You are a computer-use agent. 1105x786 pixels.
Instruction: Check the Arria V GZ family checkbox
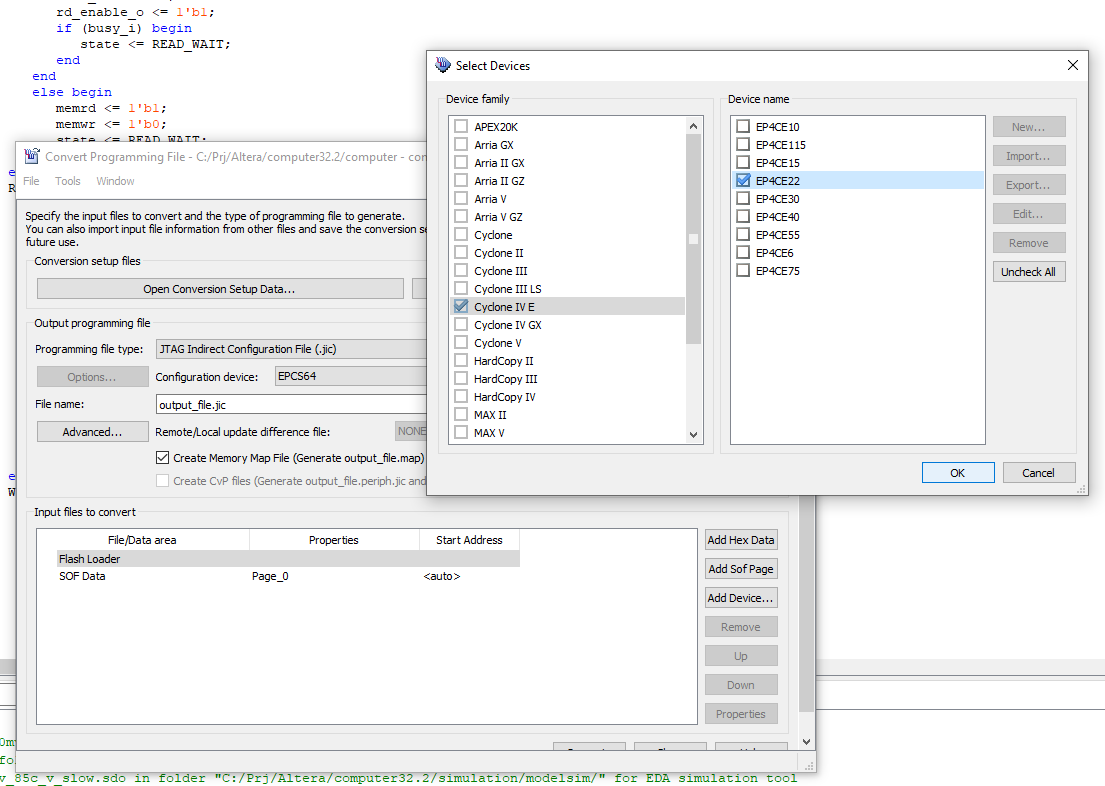(x=461, y=216)
